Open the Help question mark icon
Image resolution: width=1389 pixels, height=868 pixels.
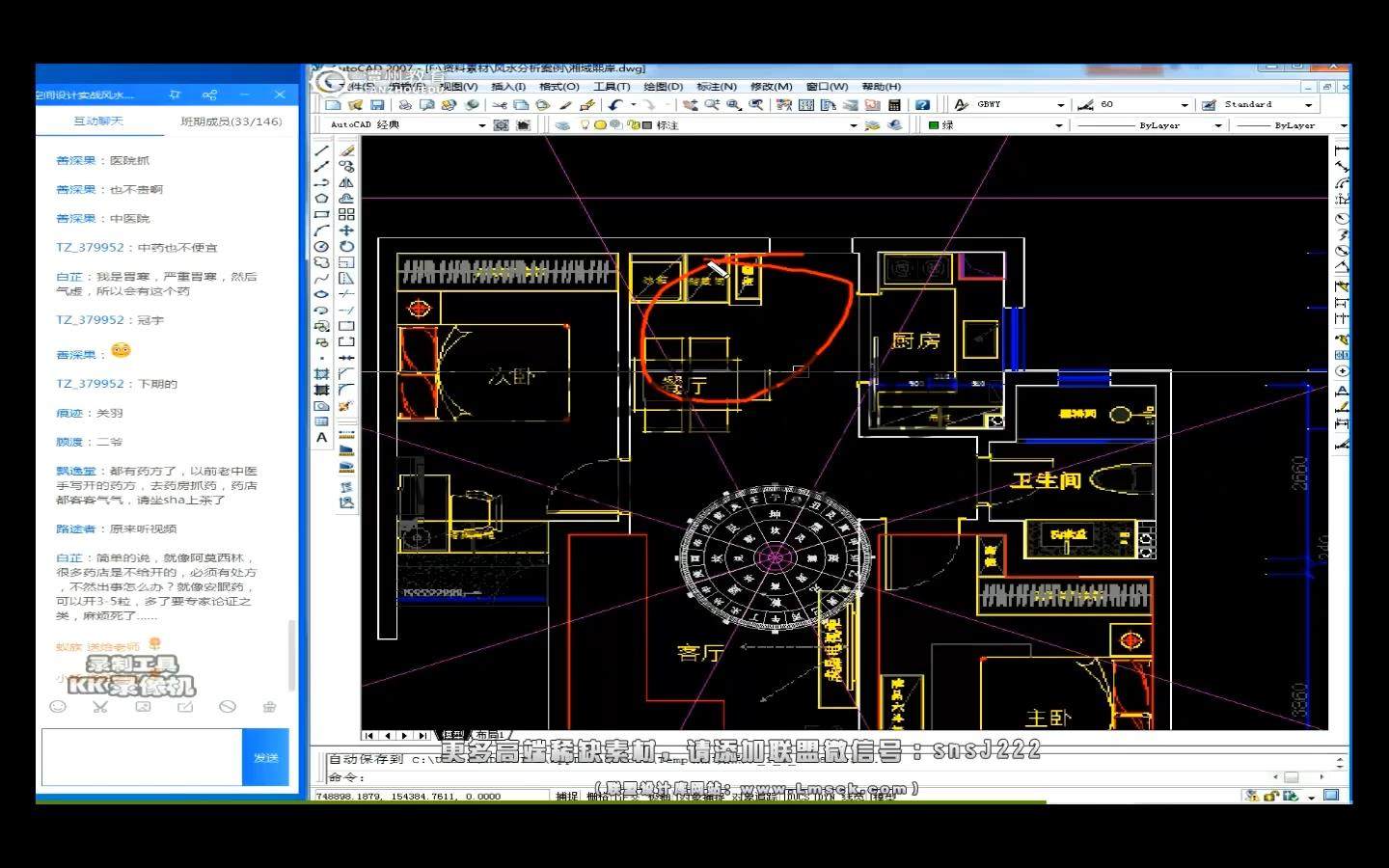point(922,105)
